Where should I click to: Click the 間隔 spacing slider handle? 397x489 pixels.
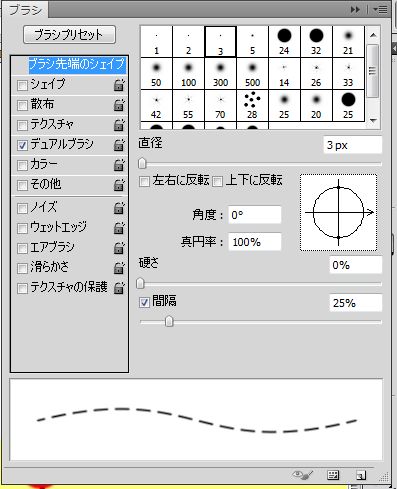169,322
